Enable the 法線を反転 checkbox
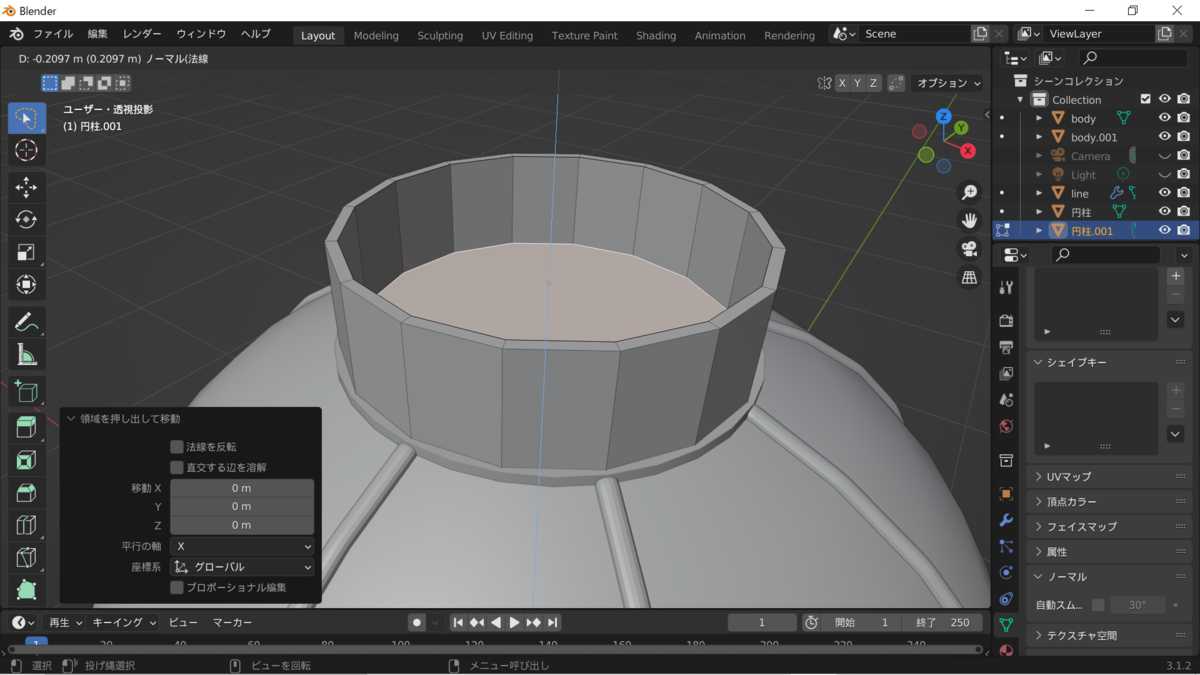 pyautogui.click(x=177, y=447)
